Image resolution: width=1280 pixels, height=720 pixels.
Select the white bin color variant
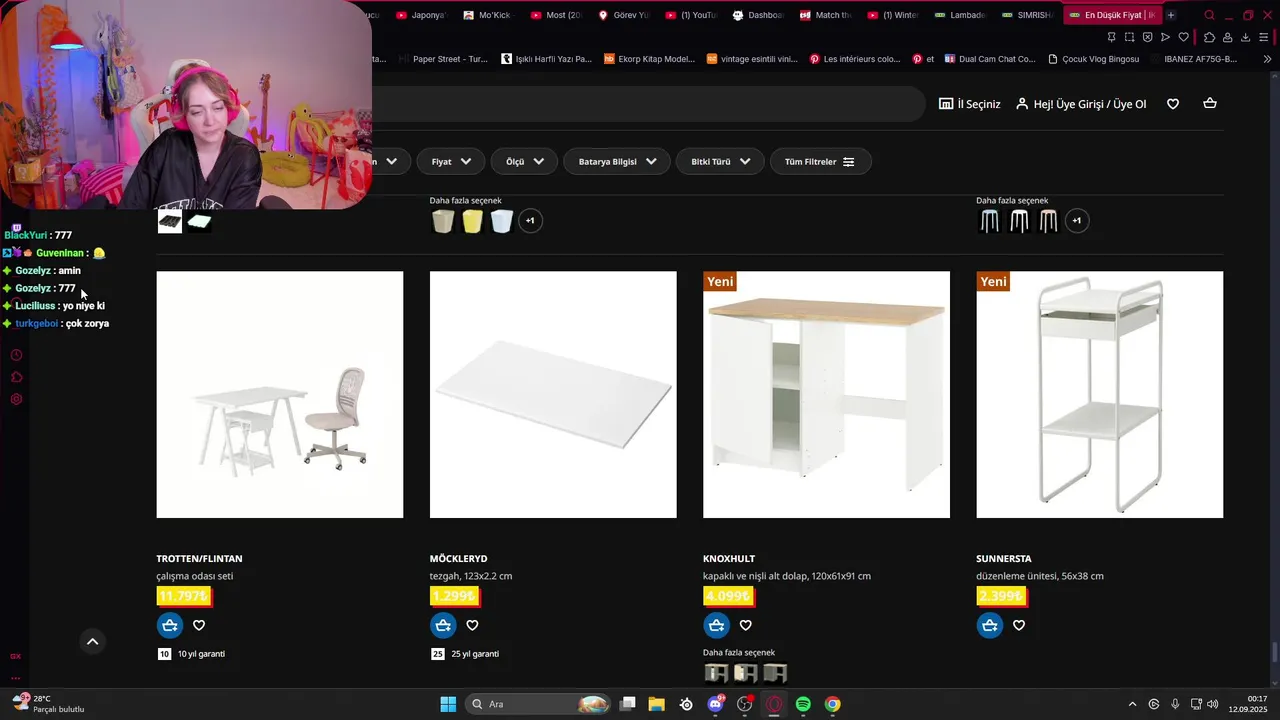502,221
